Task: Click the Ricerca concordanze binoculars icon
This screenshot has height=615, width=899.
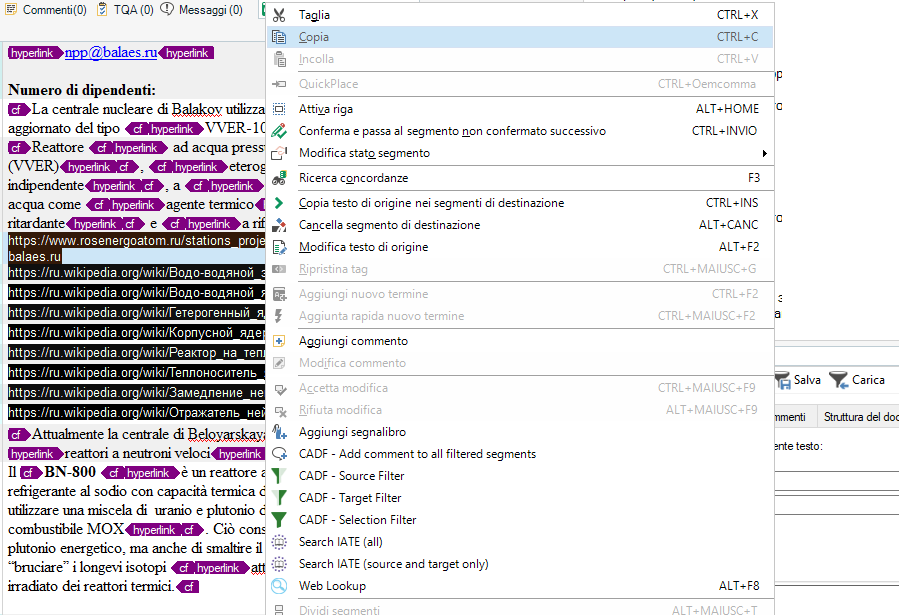Action: [x=279, y=178]
